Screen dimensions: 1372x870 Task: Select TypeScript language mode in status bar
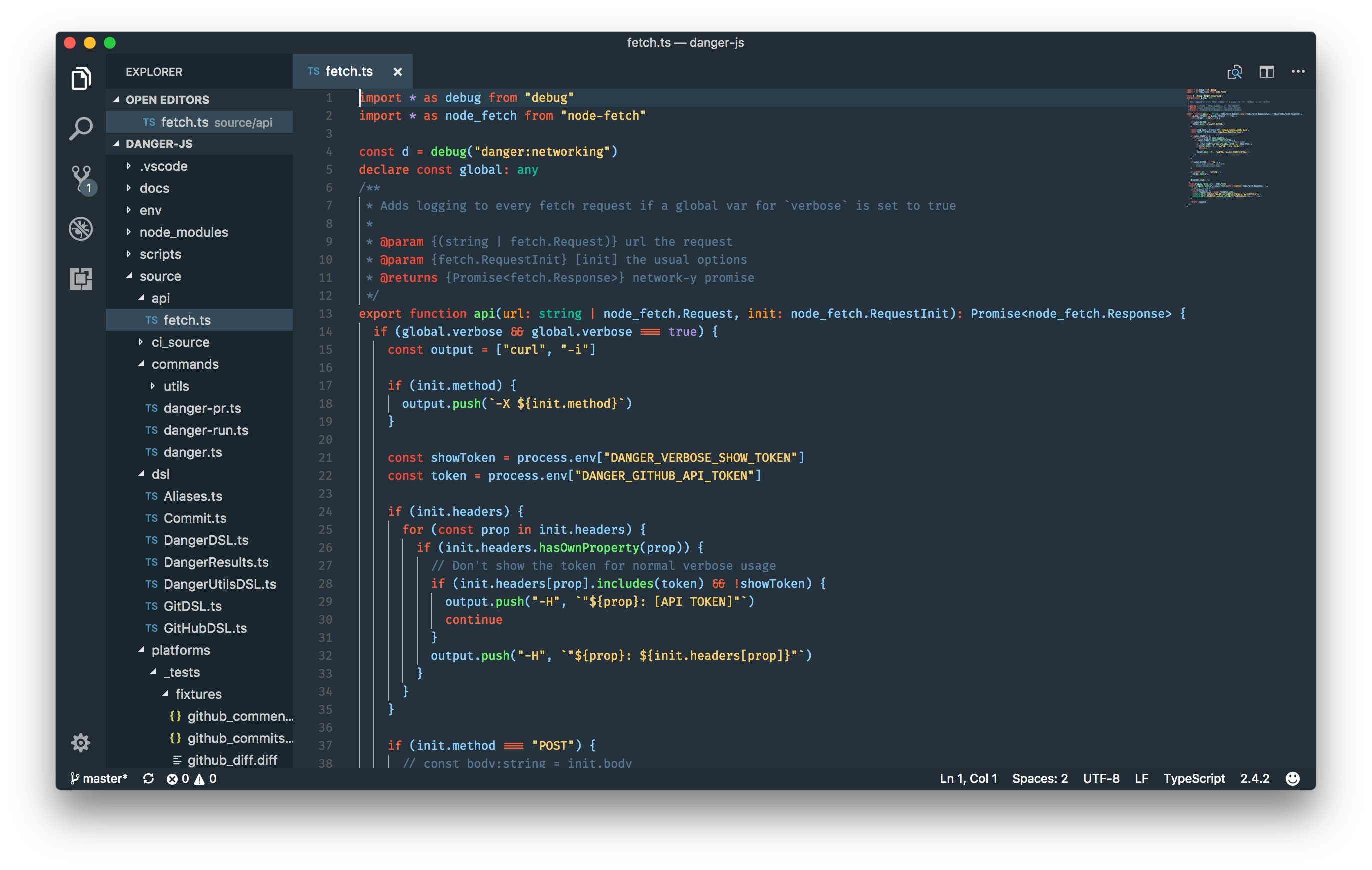pyautogui.click(x=1194, y=778)
